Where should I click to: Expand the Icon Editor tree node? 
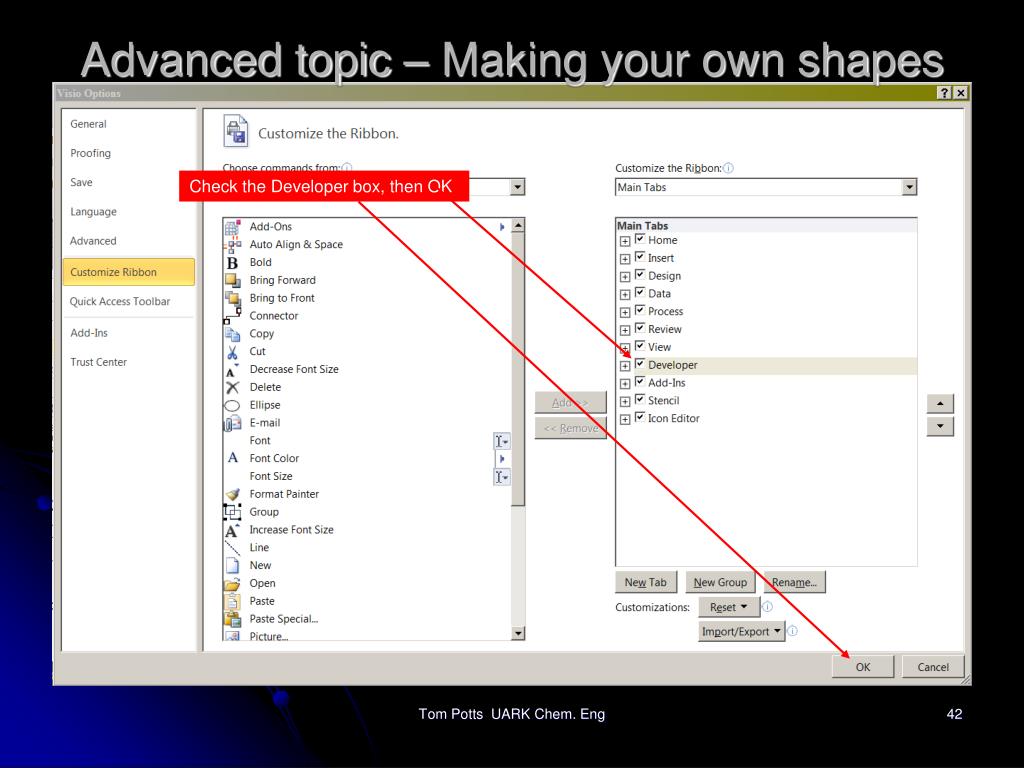coord(625,419)
